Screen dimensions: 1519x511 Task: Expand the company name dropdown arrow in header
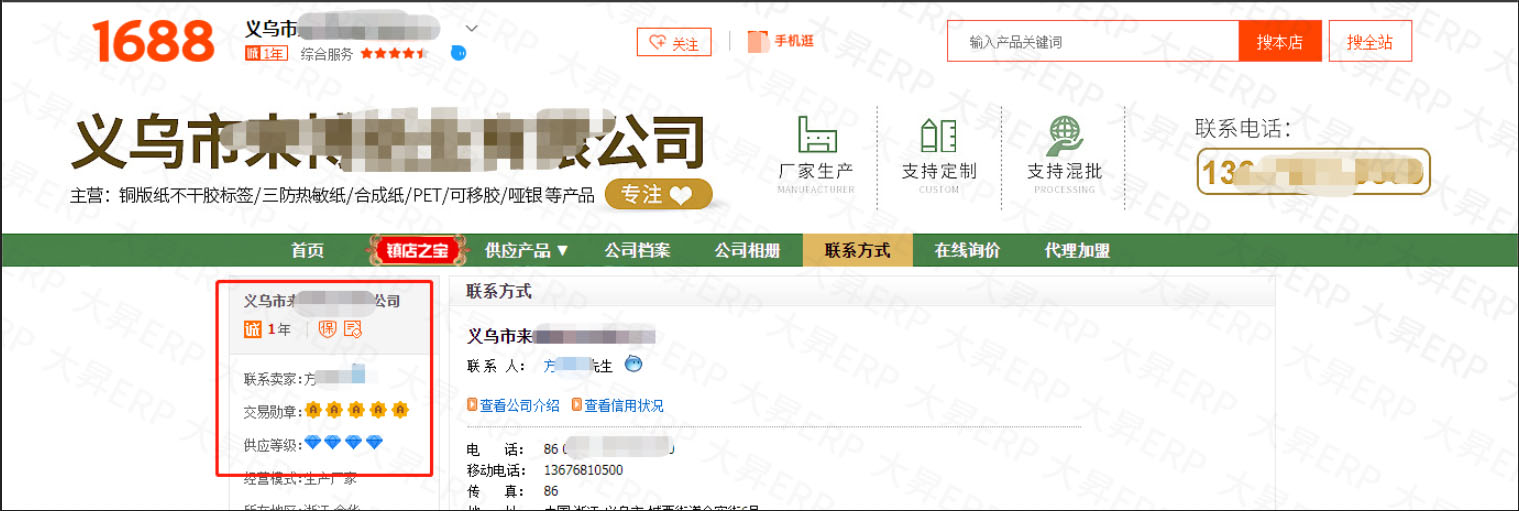coord(472,28)
